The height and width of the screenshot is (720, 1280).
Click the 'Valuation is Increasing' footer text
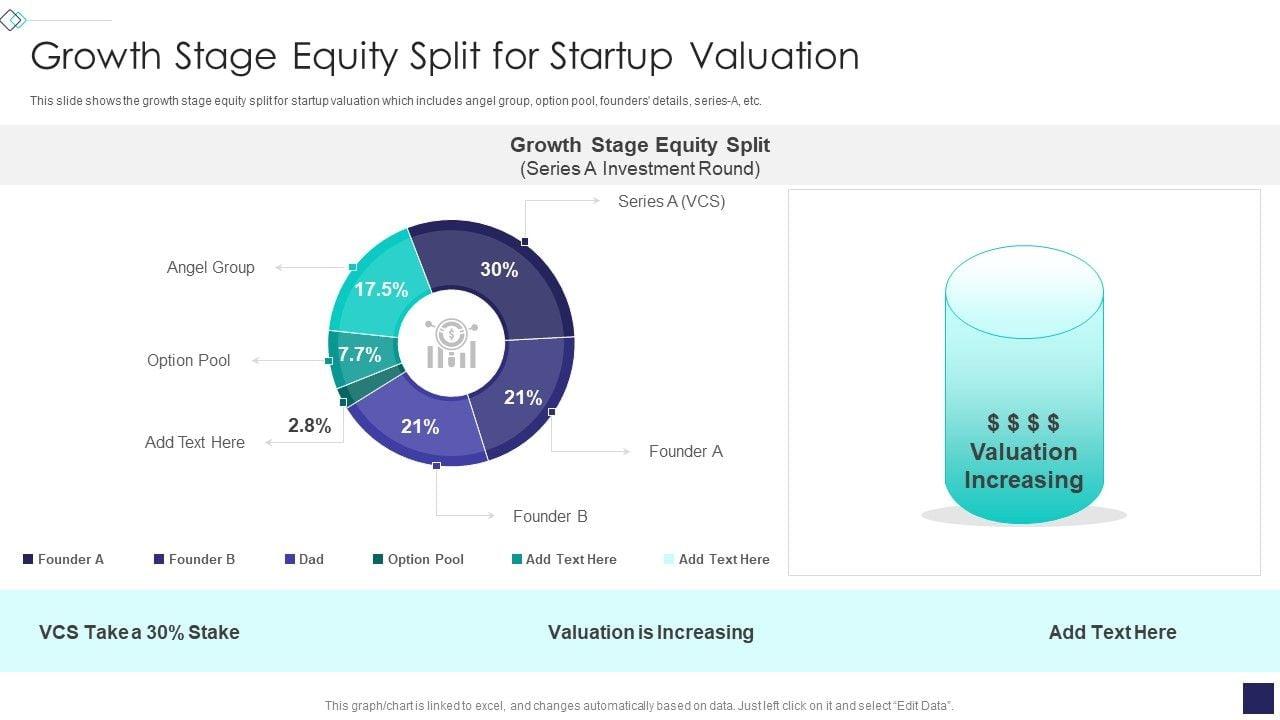tap(651, 632)
